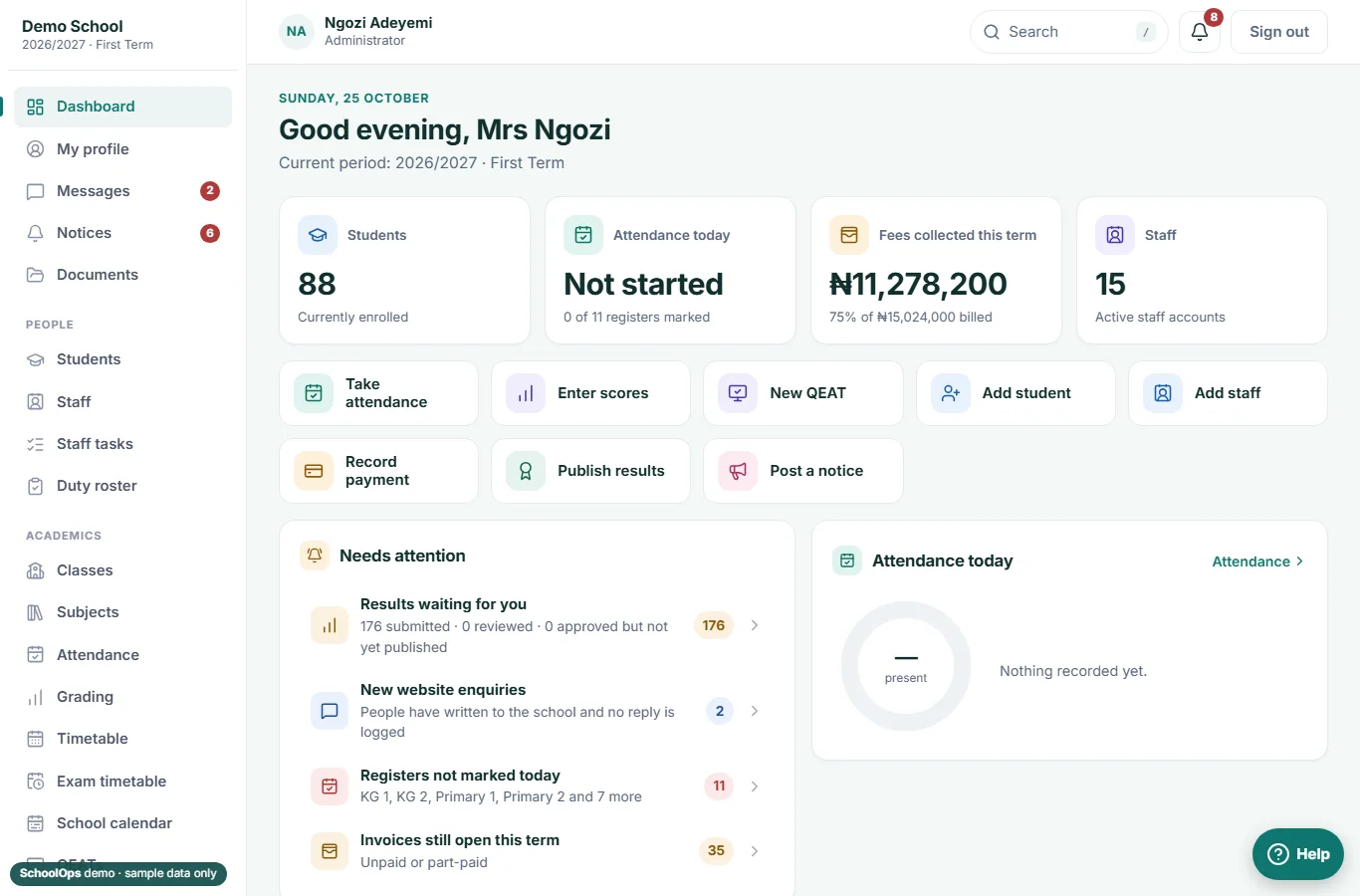Click the attendance donut chart
Viewport: 1360px width, 896px height.
[x=906, y=666]
